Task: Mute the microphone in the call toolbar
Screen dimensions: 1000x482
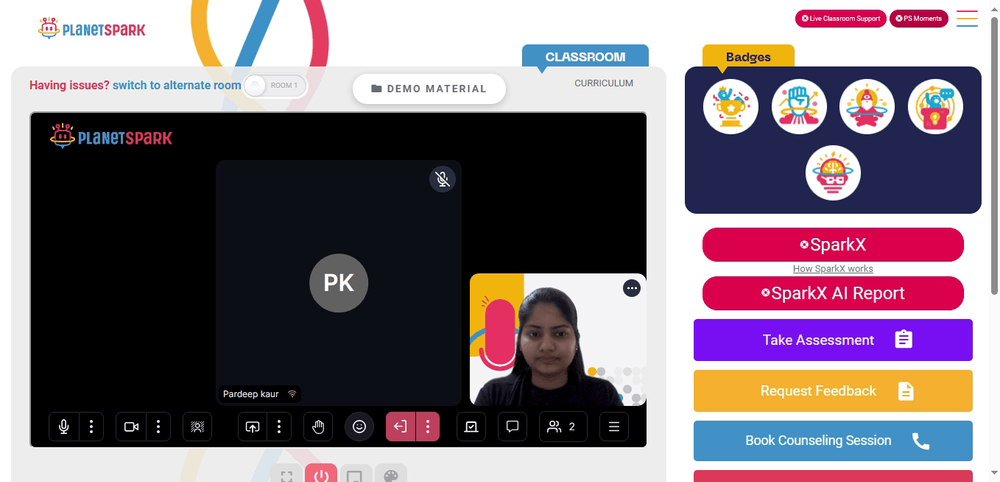Action: click(x=64, y=427)
